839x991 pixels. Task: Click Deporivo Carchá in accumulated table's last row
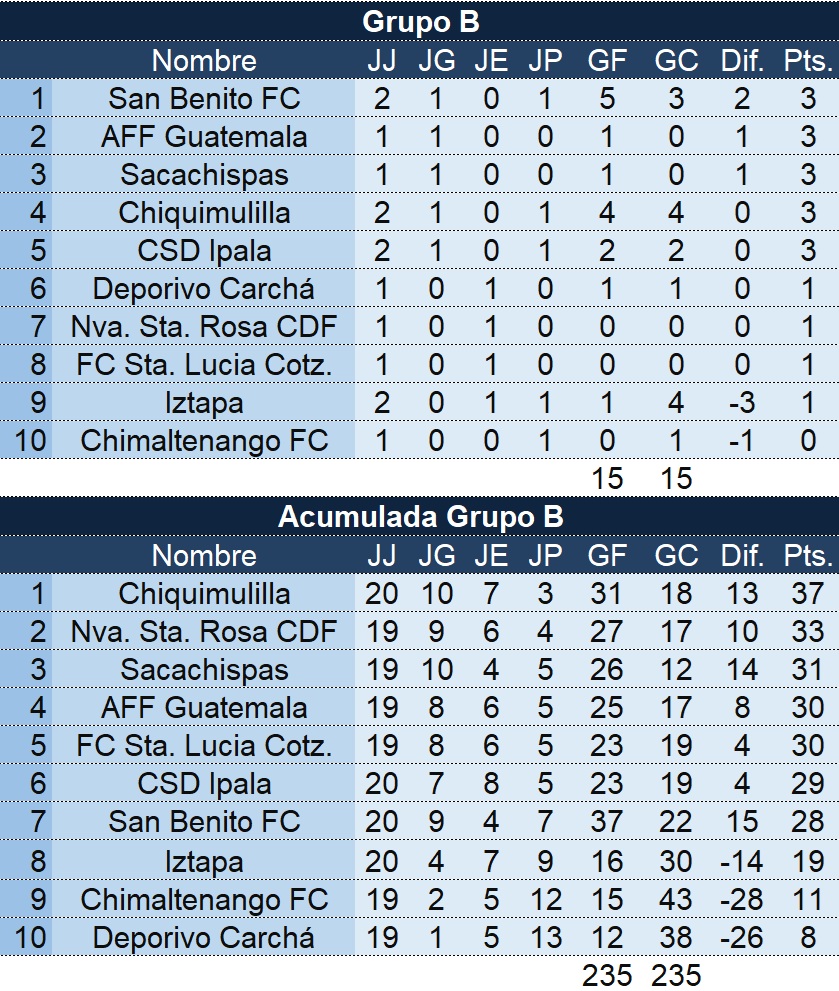coord(204,937)
